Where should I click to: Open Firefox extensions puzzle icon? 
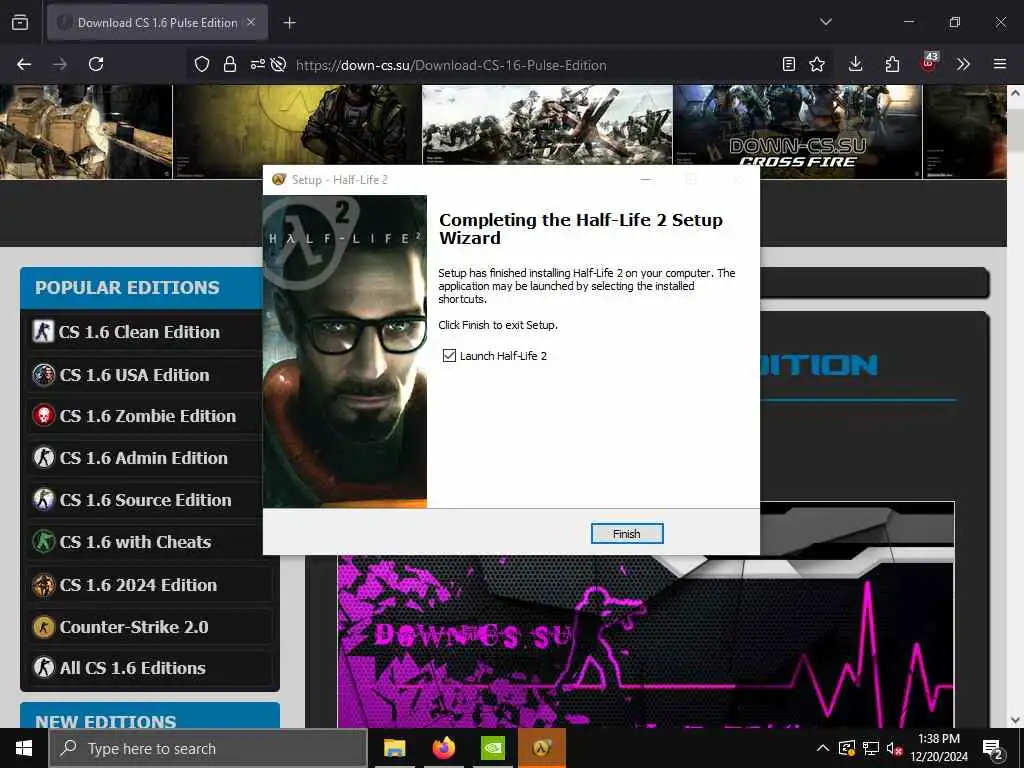(892, 64)
